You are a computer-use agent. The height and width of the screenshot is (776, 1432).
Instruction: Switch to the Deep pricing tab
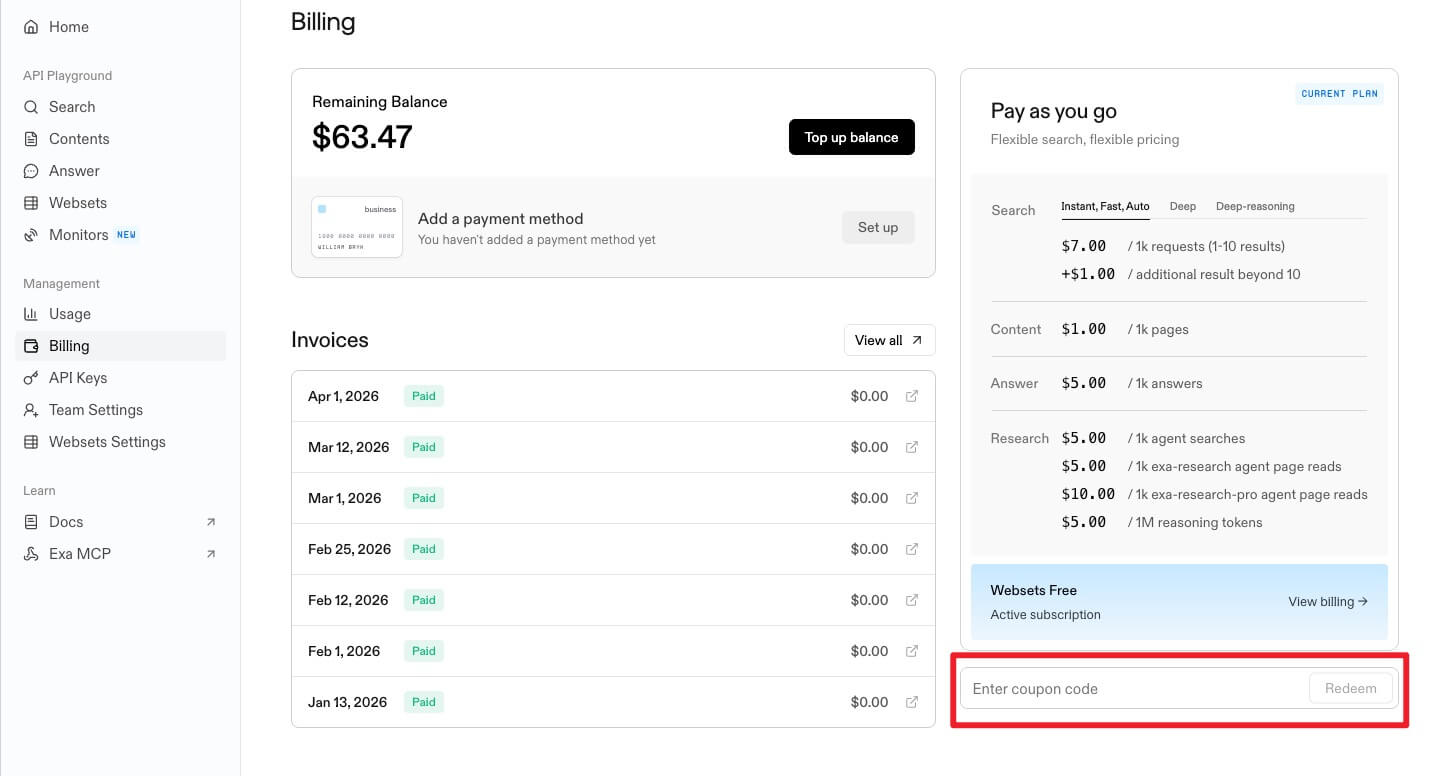coord(1183,206)
